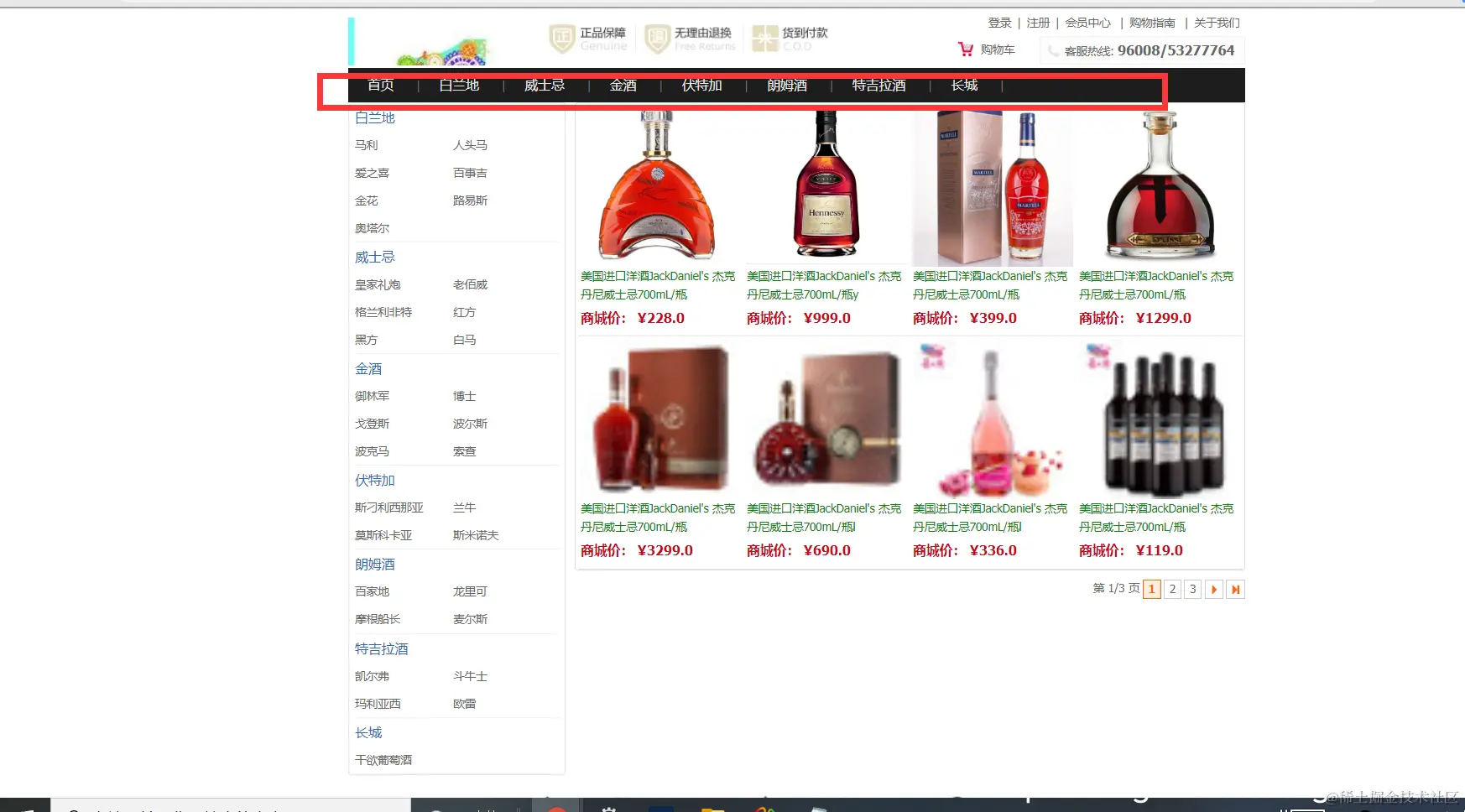Open the 威士忌 sidebar category heading

click(375, 258)
